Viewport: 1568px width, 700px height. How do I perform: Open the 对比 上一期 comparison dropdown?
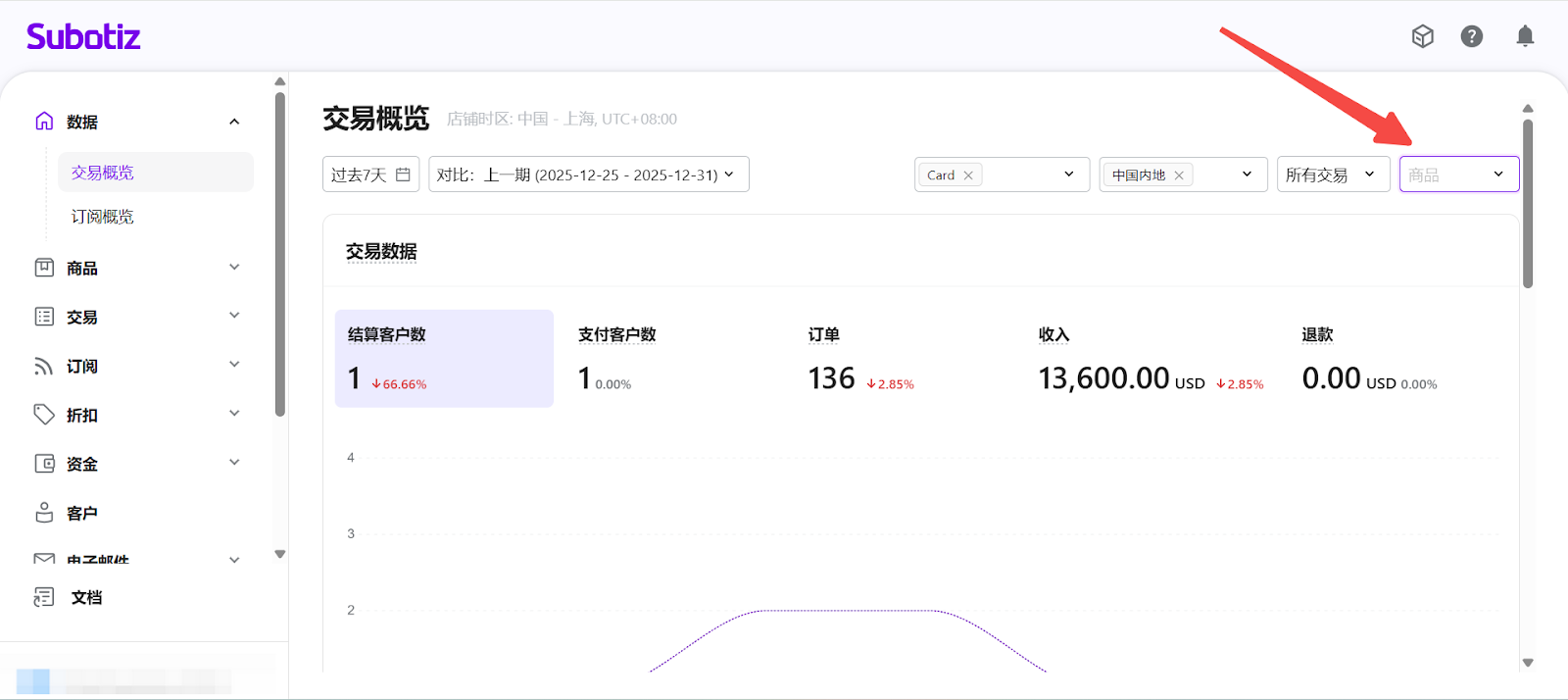click(588, 175)
